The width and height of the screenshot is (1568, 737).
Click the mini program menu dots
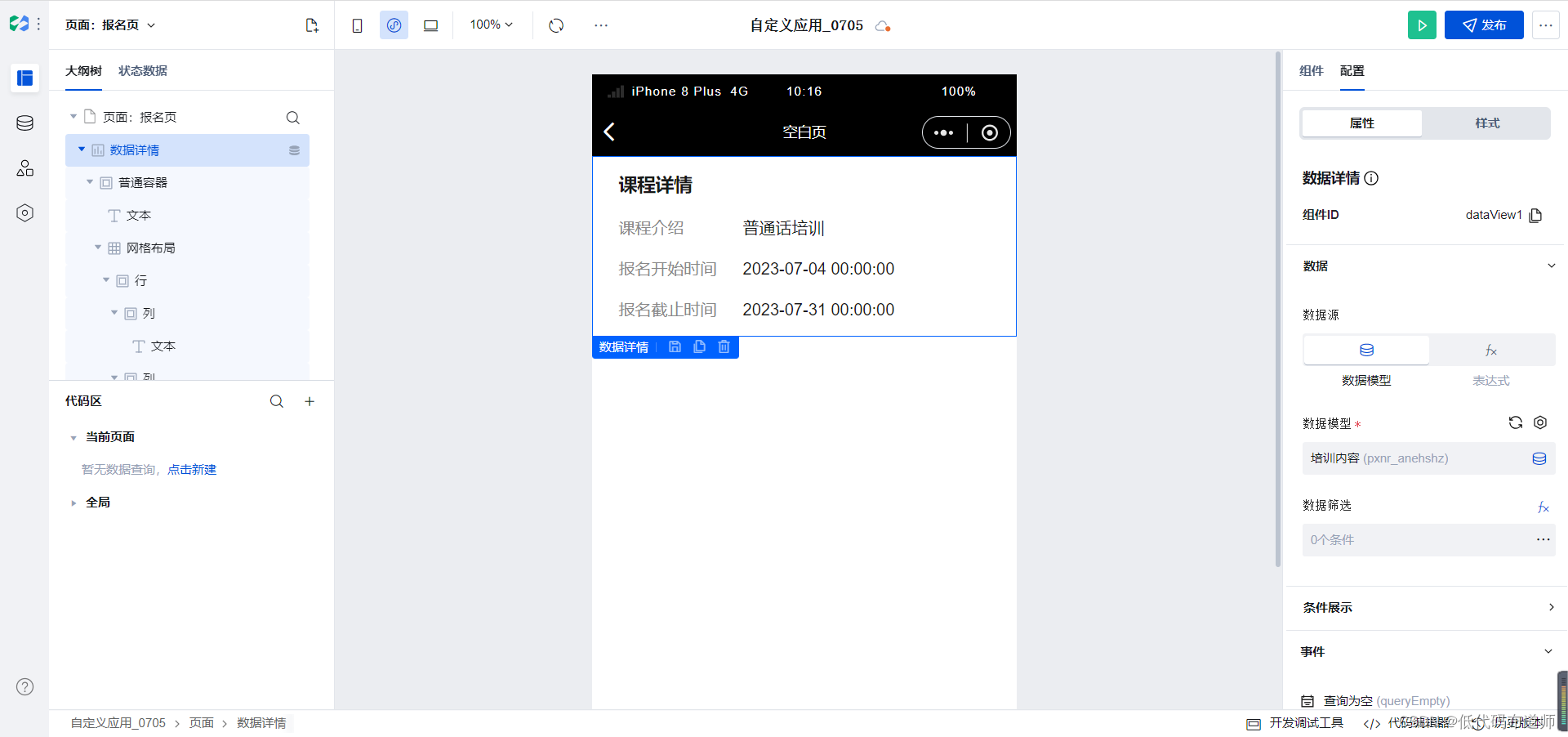coord(943,132)
